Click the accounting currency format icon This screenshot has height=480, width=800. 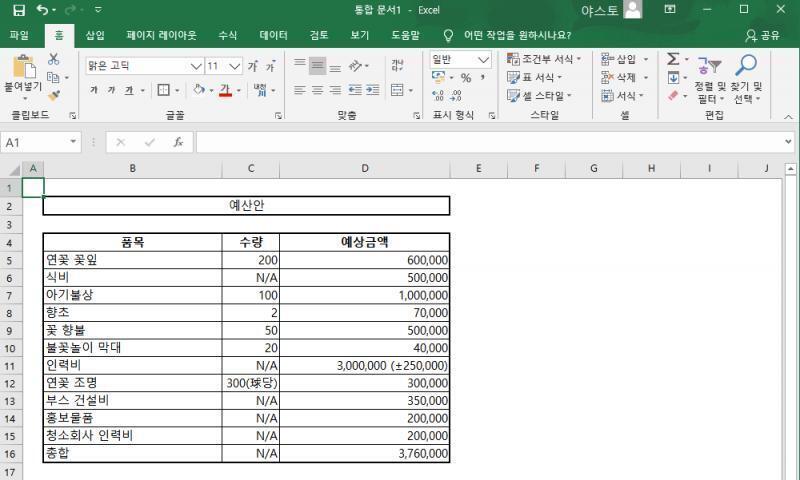438,78
